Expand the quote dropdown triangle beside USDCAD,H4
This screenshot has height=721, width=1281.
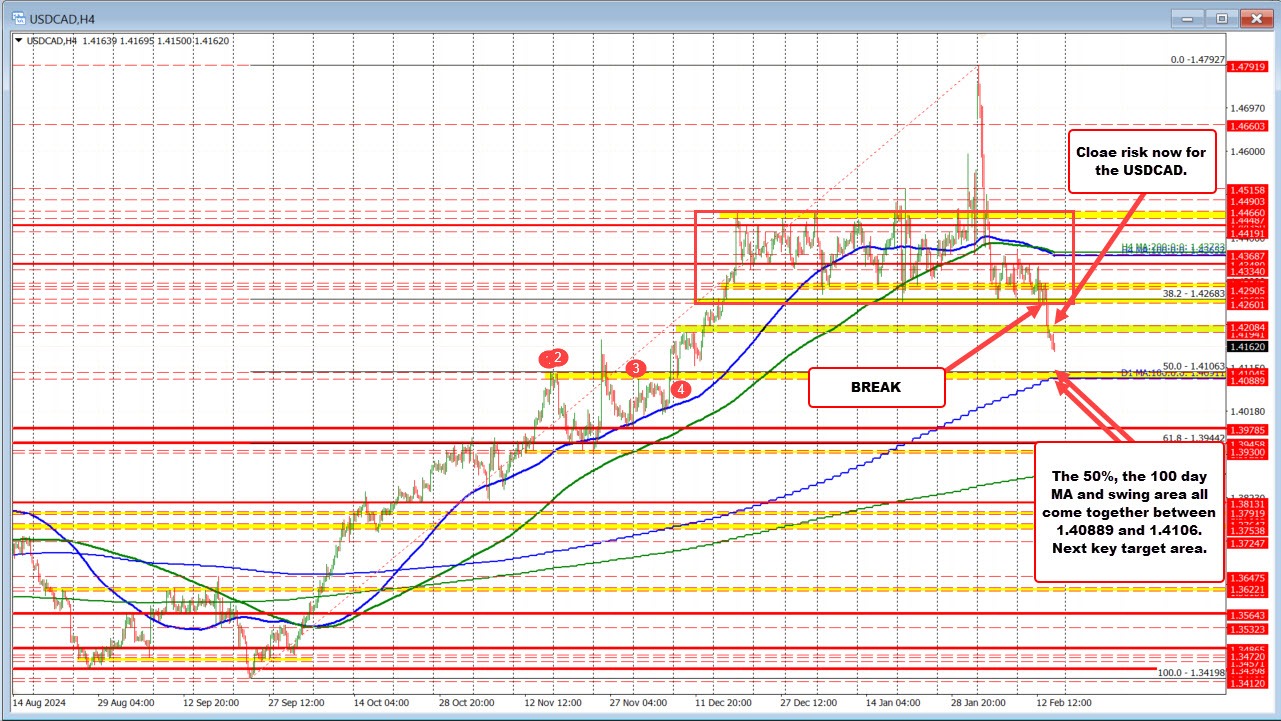(x=20, y=40)
